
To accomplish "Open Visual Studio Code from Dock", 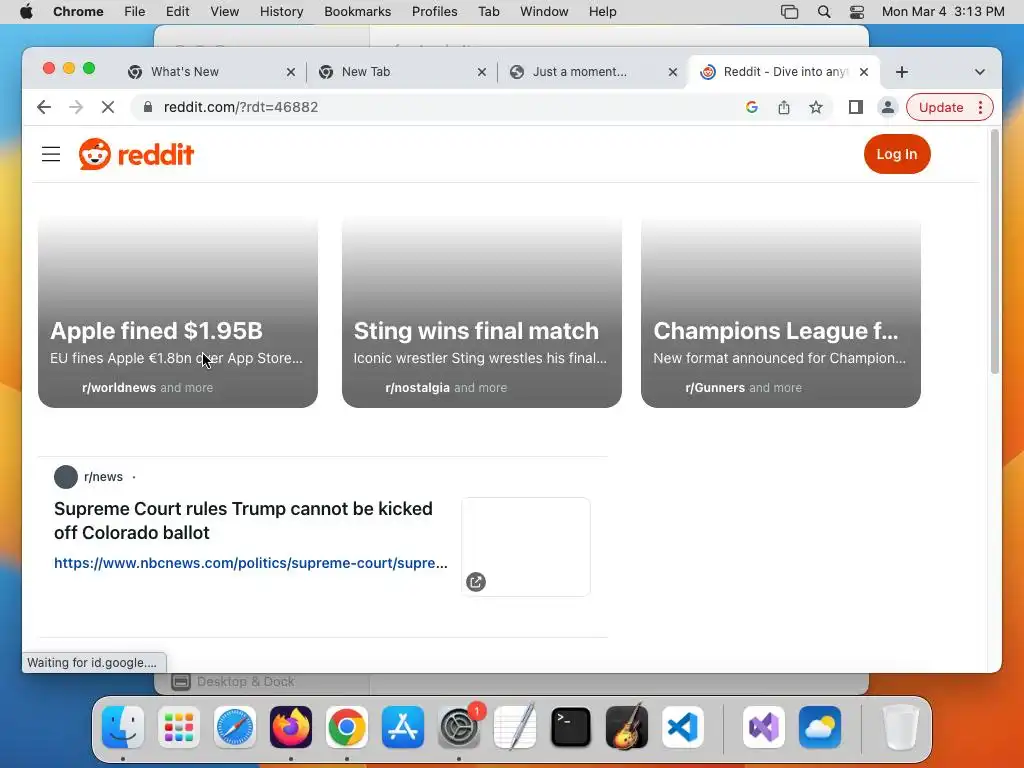I will 683,726.
